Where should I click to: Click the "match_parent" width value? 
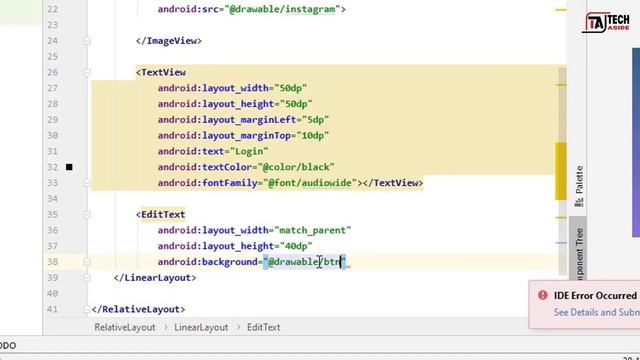(313, 231)
